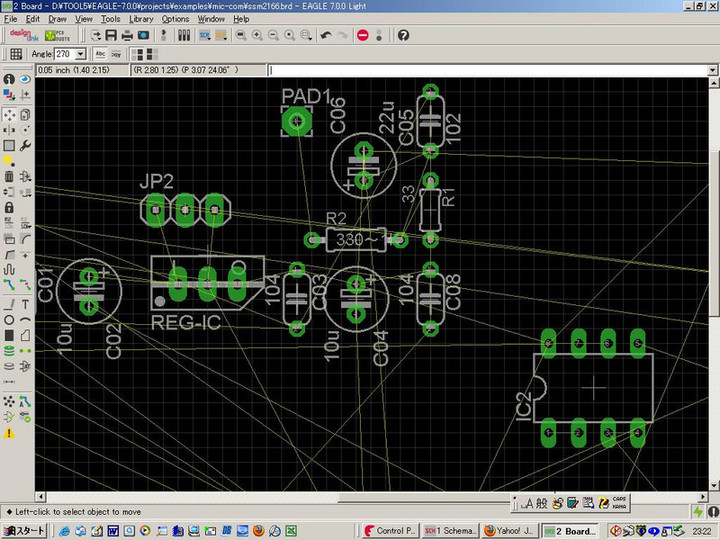
Task: Click the red Stop command icon
Action: click(x=362, y=35)
